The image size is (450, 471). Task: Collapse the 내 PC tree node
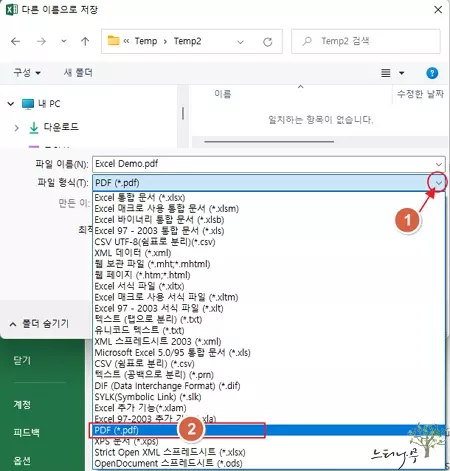(x=11, y=104)
